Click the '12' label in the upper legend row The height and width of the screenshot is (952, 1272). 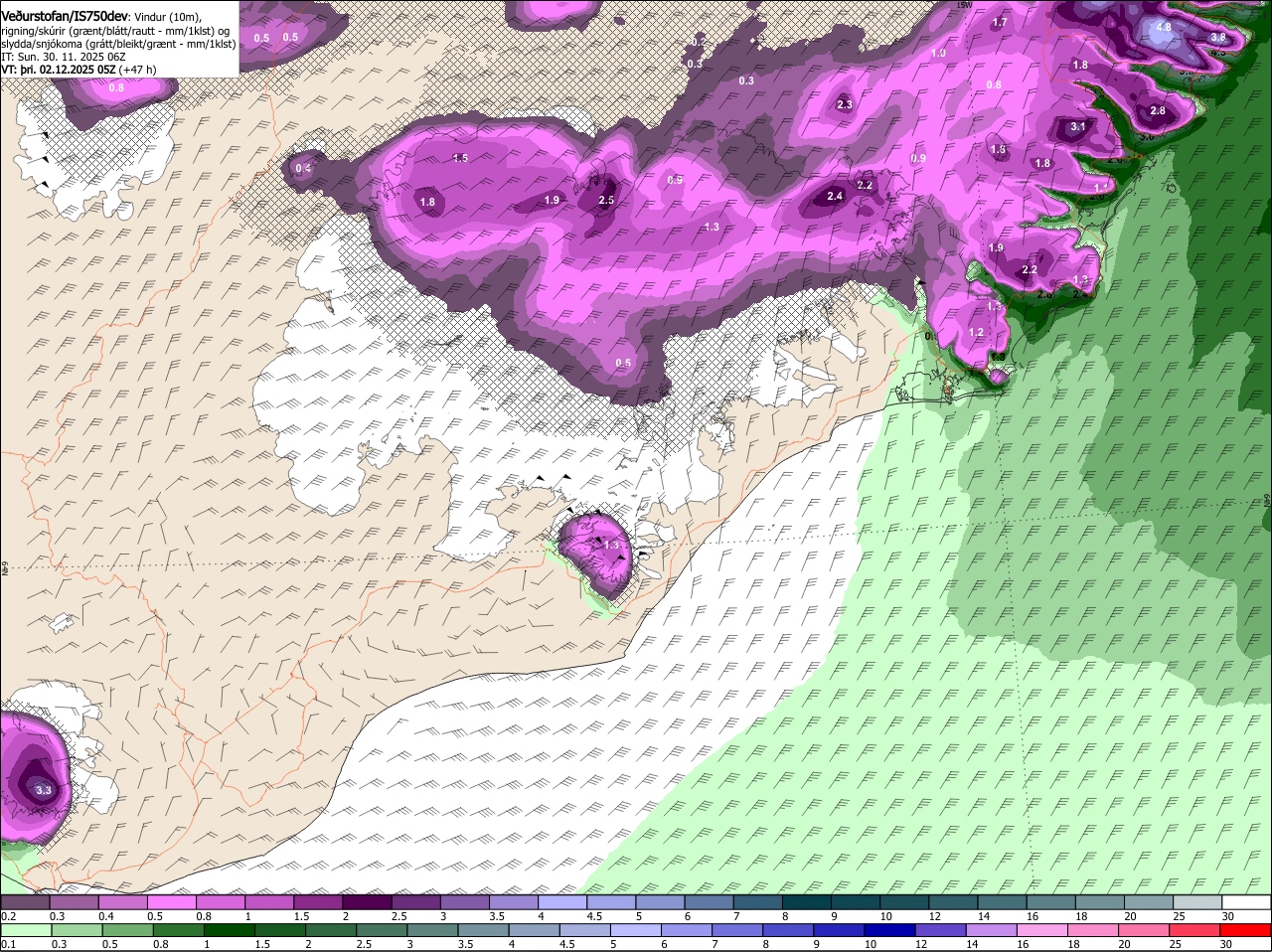[x=933, y=916]
